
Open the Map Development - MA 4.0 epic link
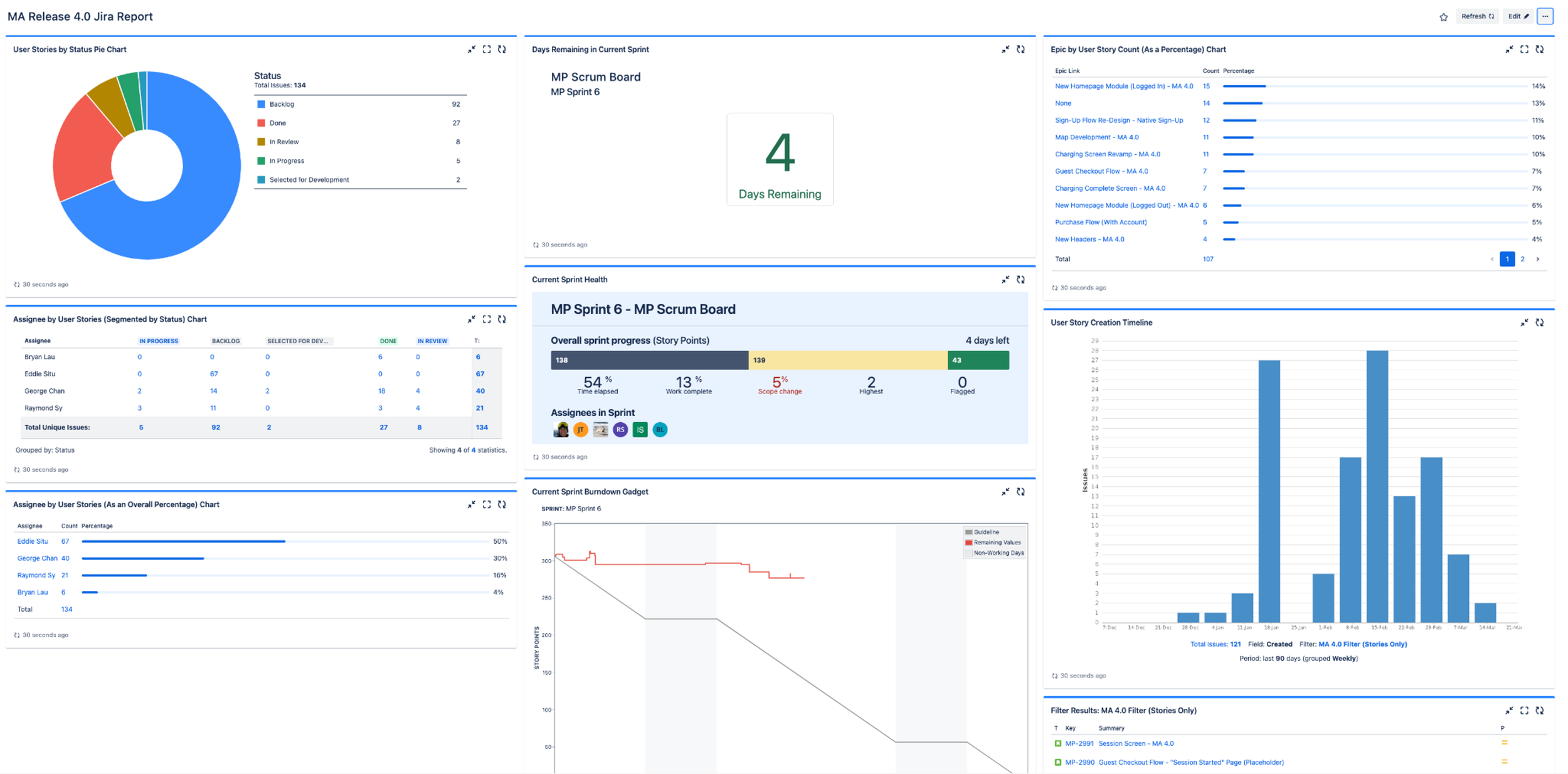pyautogui.click(x=1096, y=137)
